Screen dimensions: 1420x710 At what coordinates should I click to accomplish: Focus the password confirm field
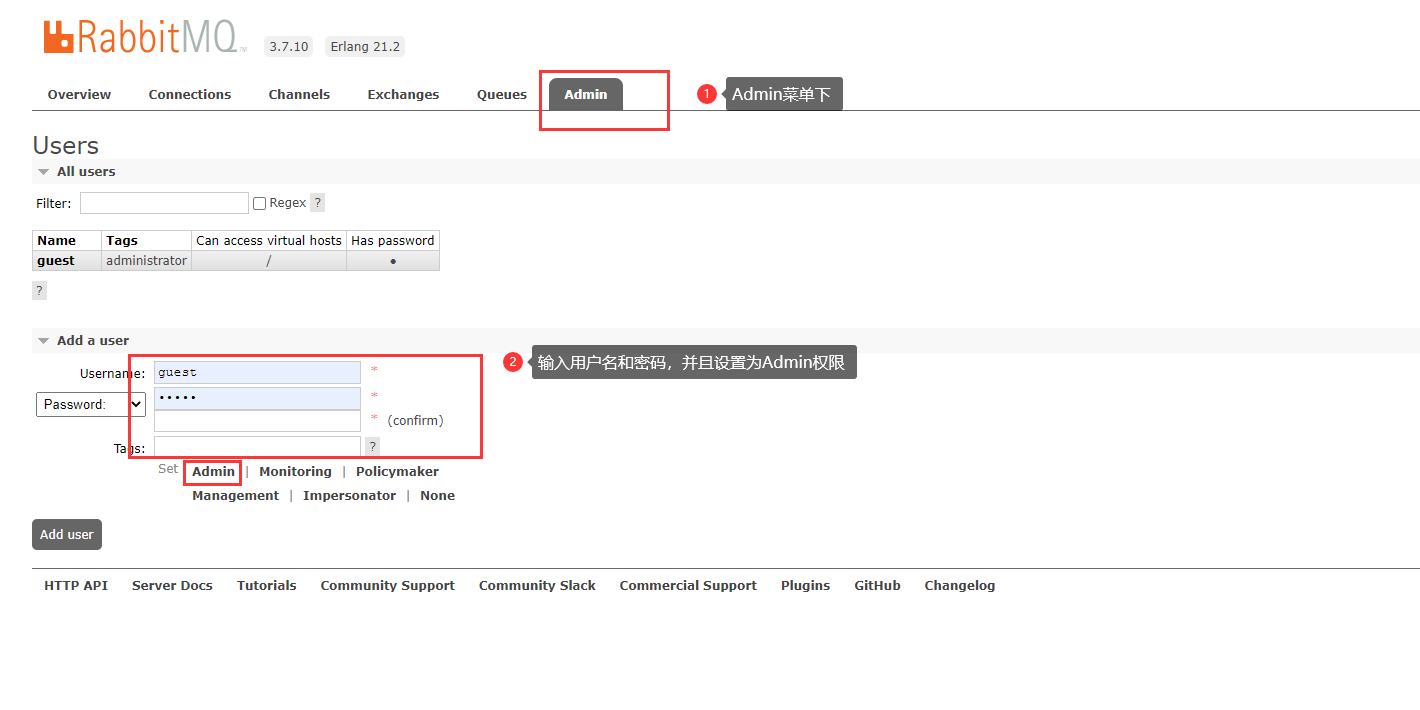point(257,421)
